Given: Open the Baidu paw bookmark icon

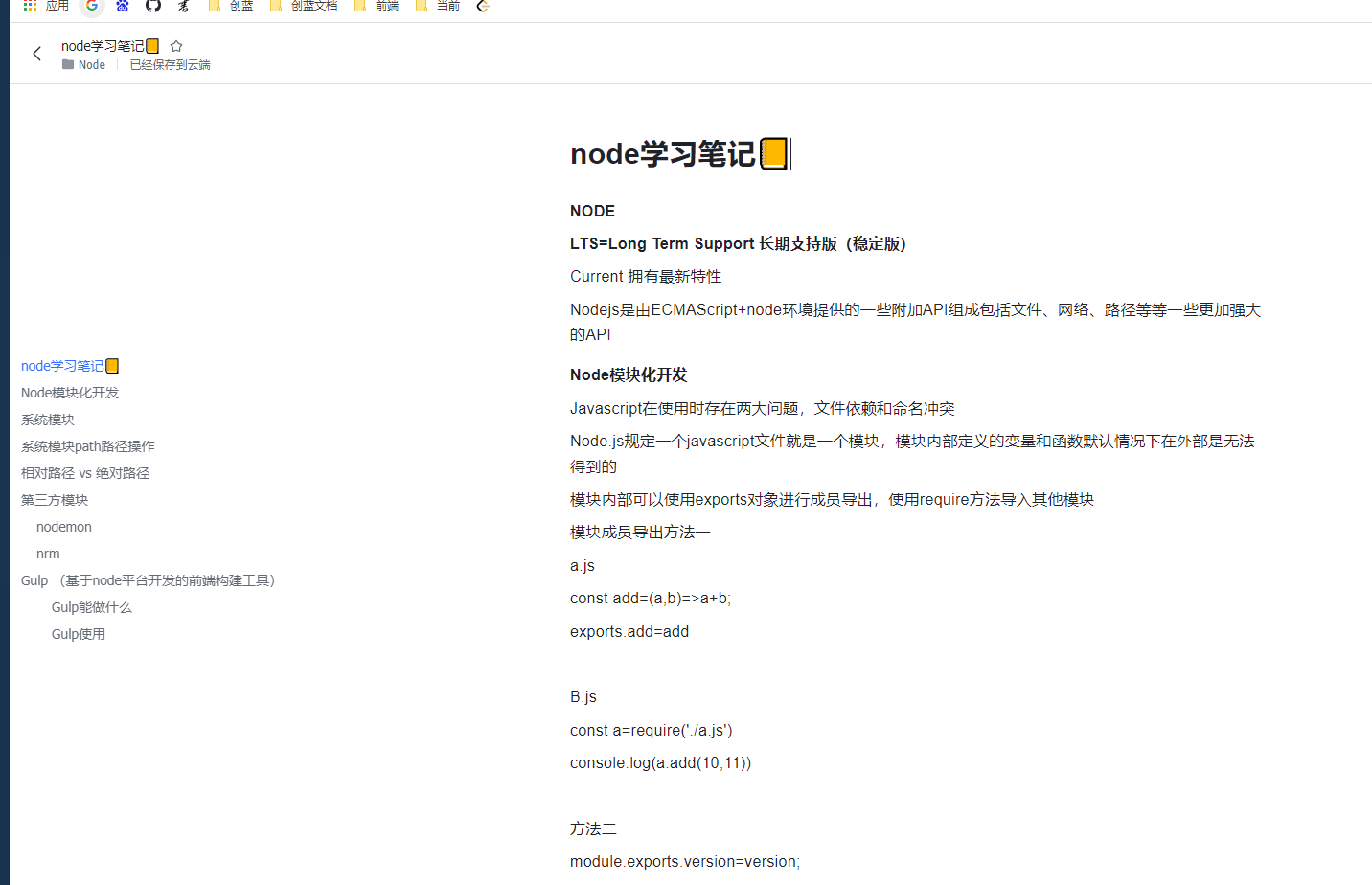Looking at the screenshot, I should pyautogui.click(x=123, y=6).
